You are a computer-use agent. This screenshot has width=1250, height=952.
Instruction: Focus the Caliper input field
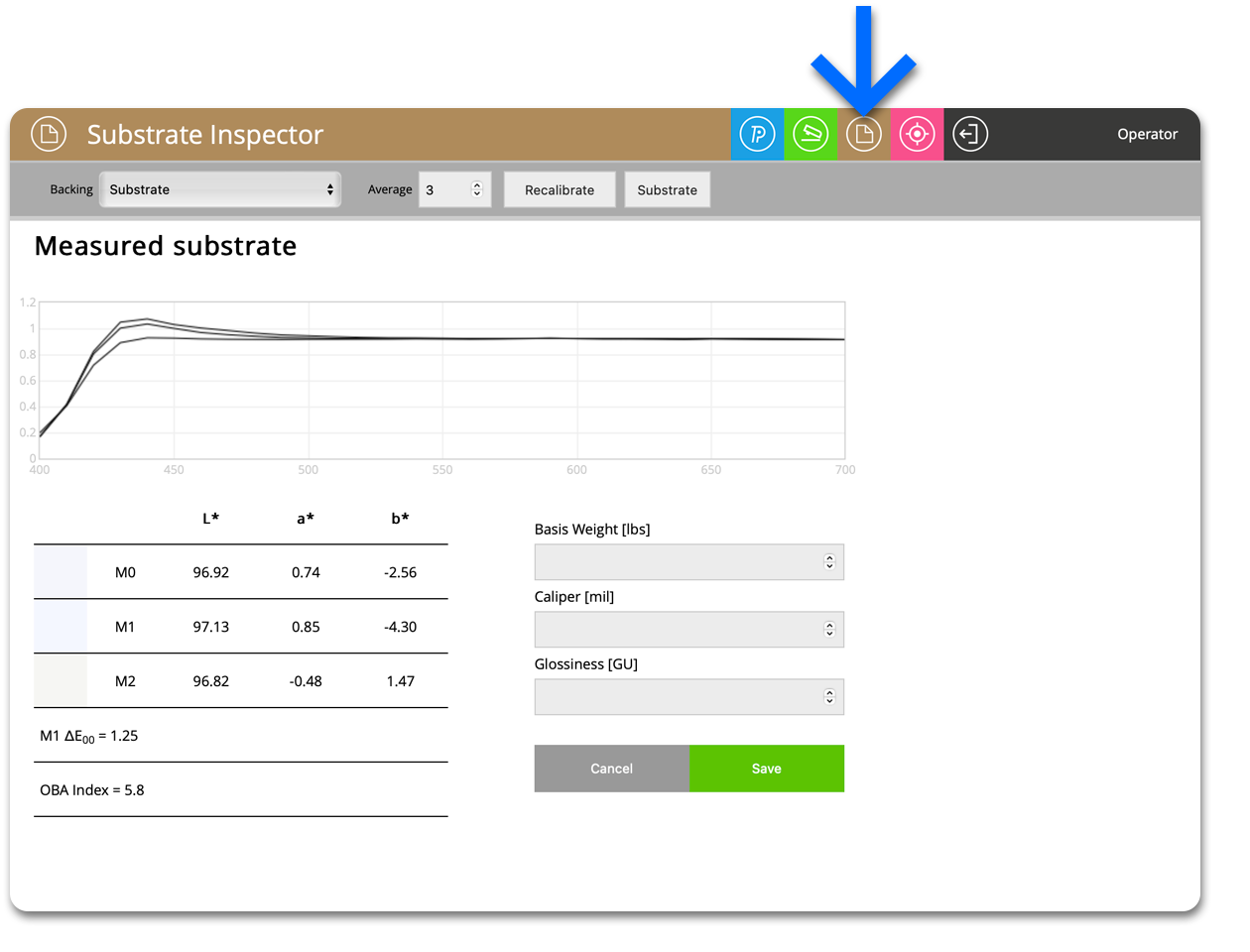[x=689, y=630]
